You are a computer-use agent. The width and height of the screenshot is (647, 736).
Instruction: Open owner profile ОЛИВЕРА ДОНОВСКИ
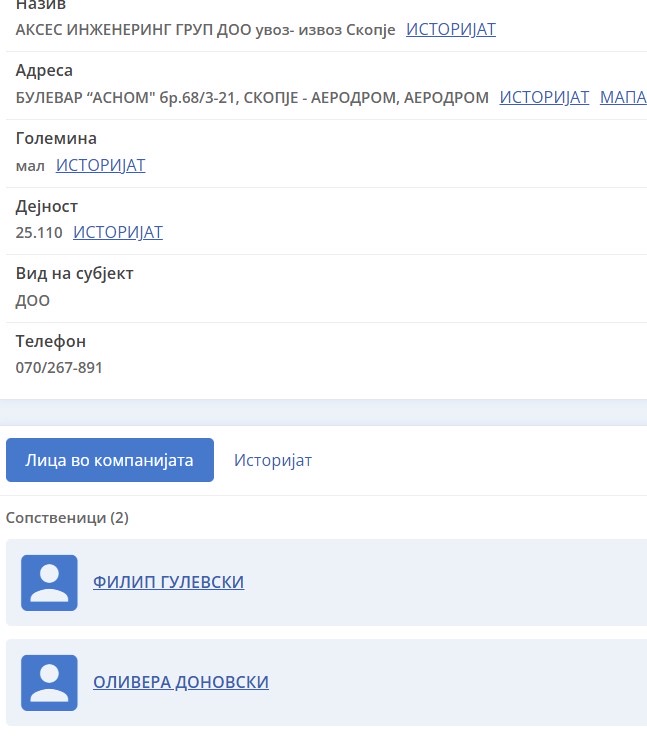[181, 682]
